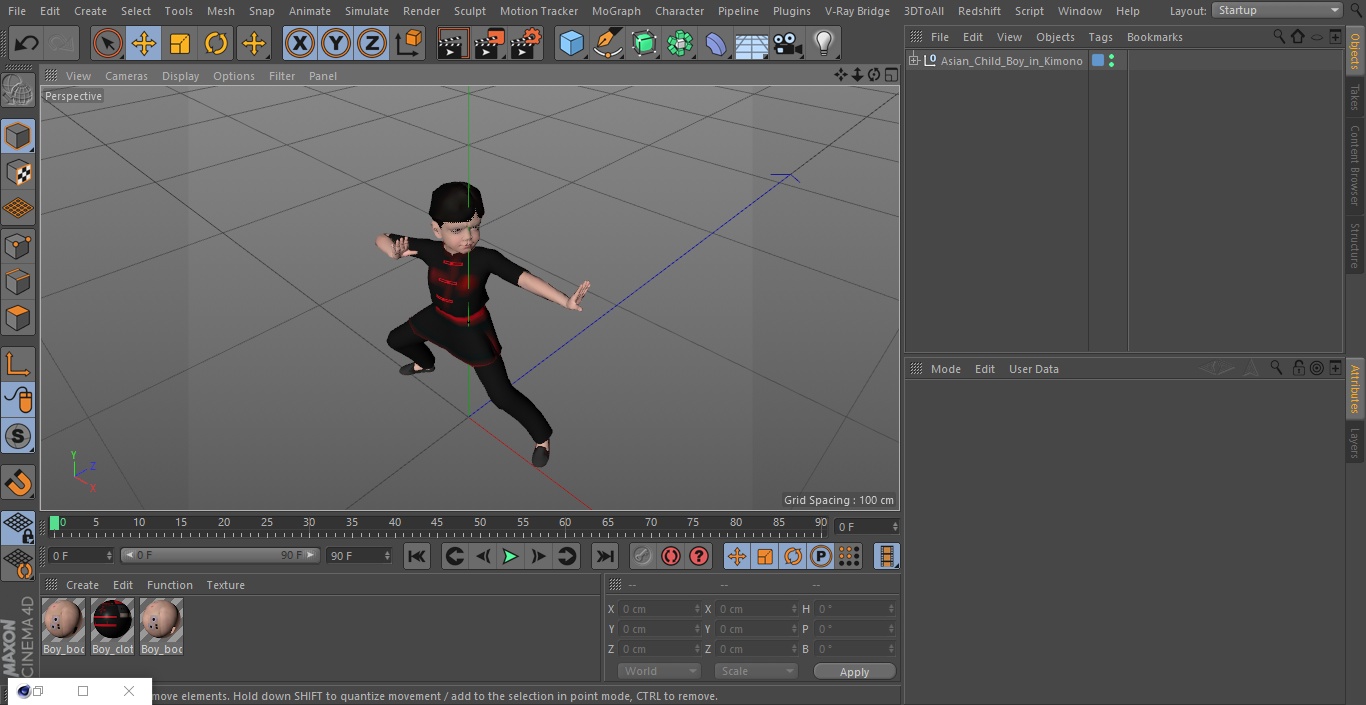Click the X position input field

click(659, 609)
